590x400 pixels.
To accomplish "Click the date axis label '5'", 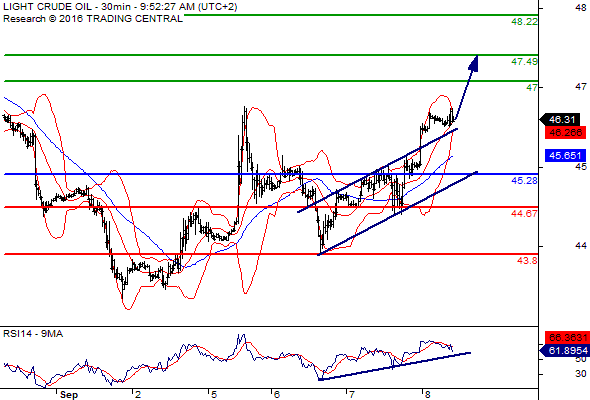I will (214, 394).
